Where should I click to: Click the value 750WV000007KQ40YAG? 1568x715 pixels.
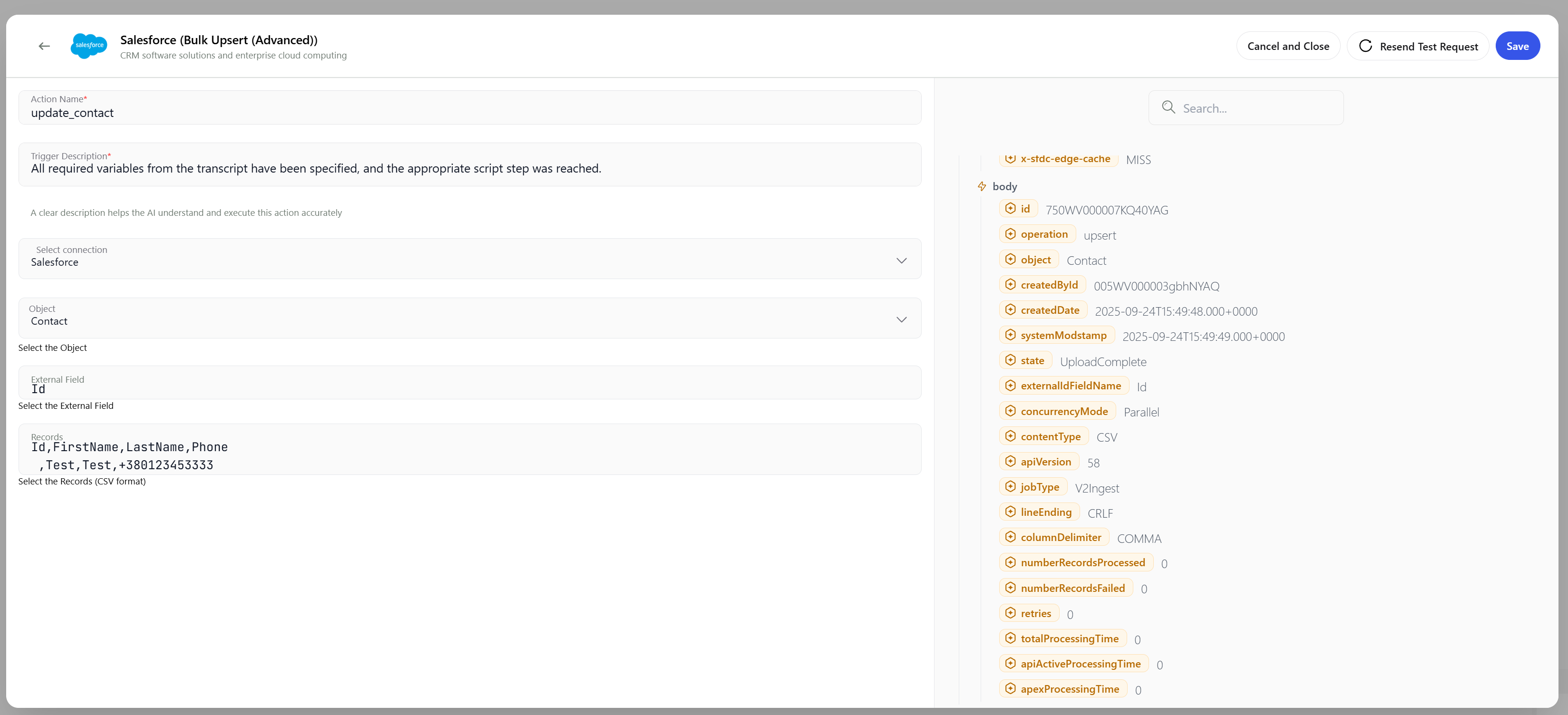[x=1107, y=210]
